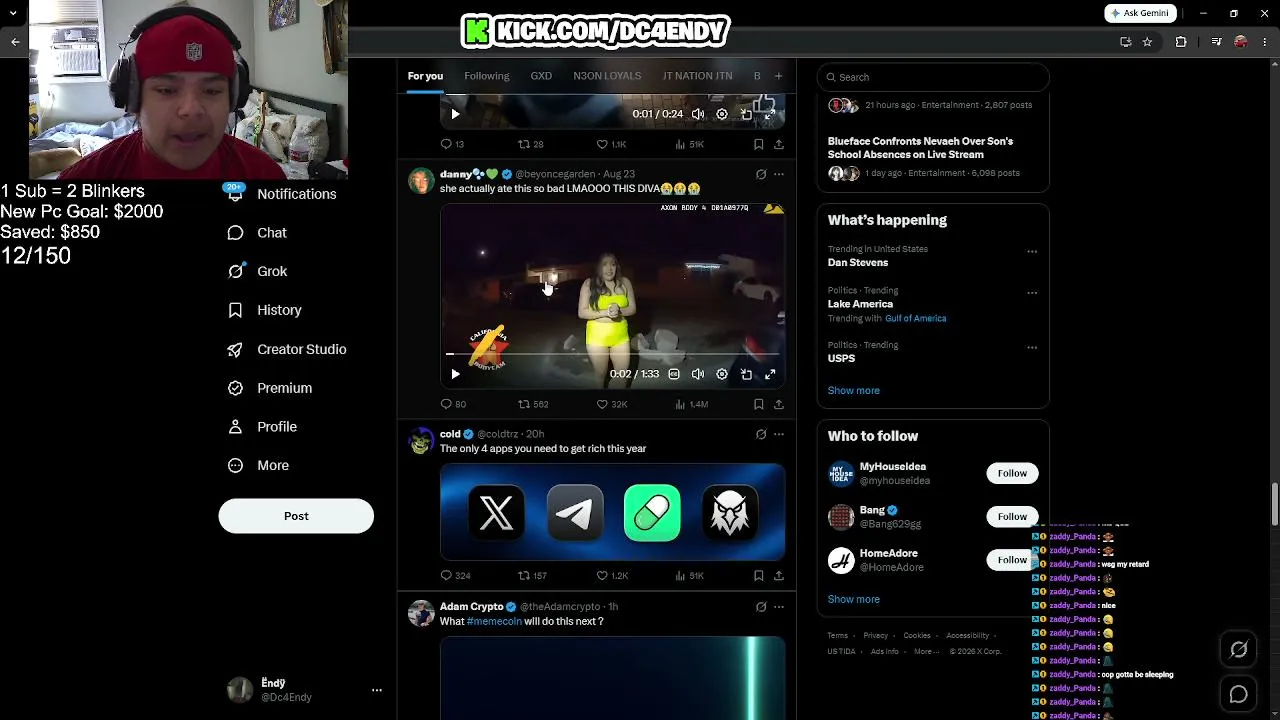The width and height of the screenshot is (1280, 720).
Task: Bookmark danny's post
Action: 759,404
